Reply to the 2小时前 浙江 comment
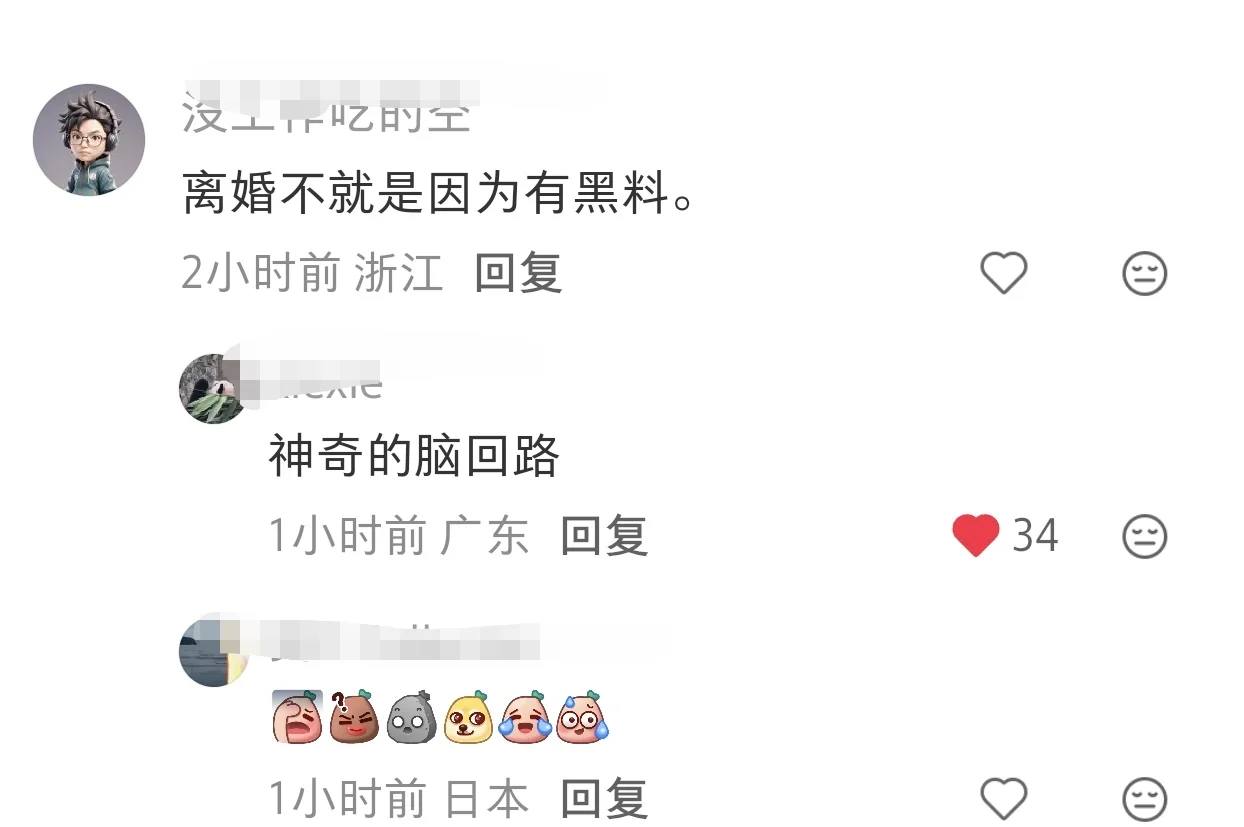This screenshot has height=827, width=1244. click(518, 273)
